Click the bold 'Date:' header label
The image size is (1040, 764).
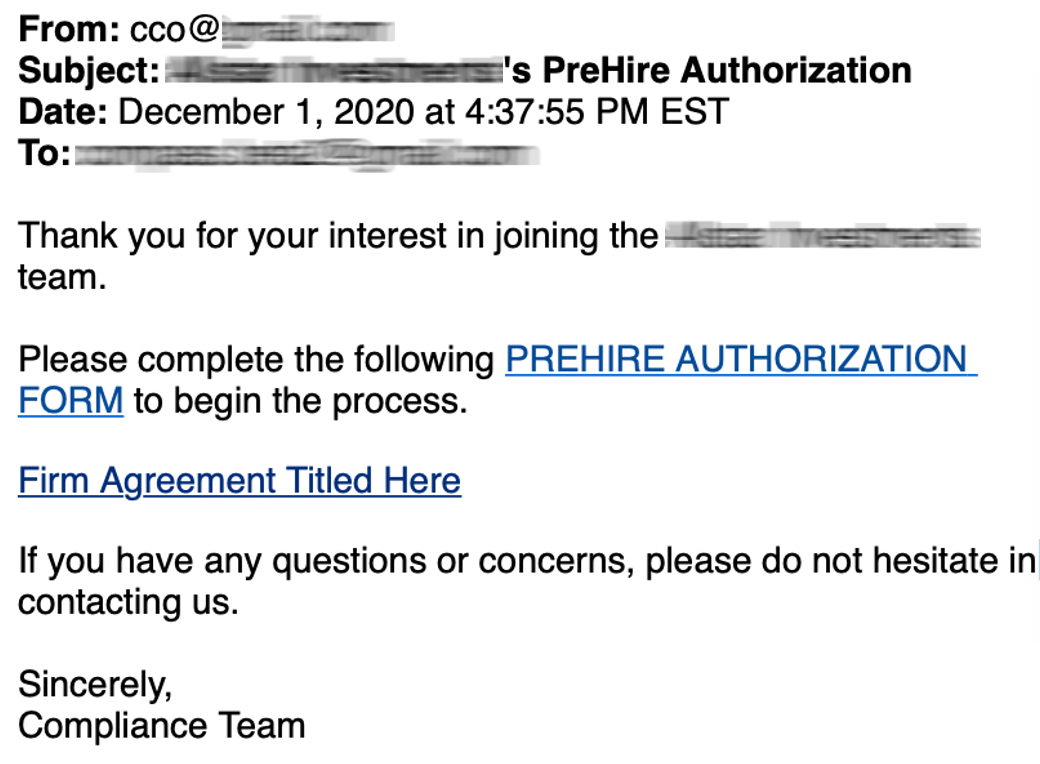[x=63, y=111]
